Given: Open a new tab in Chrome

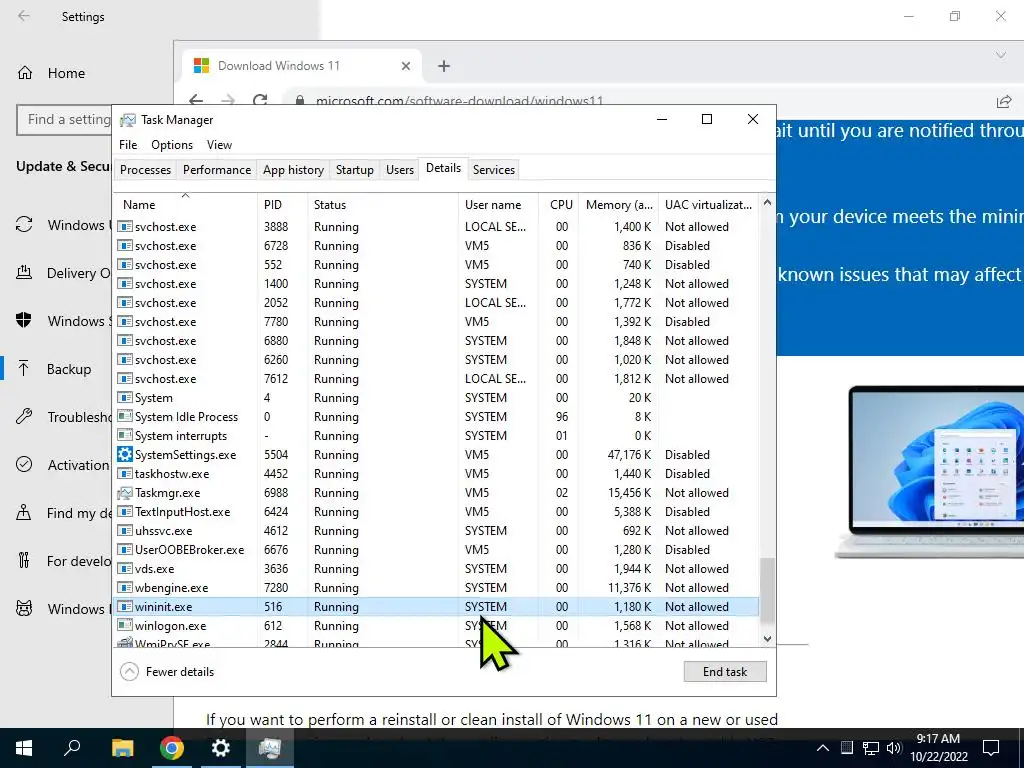Looking at the screenshot, I should 444,66.
